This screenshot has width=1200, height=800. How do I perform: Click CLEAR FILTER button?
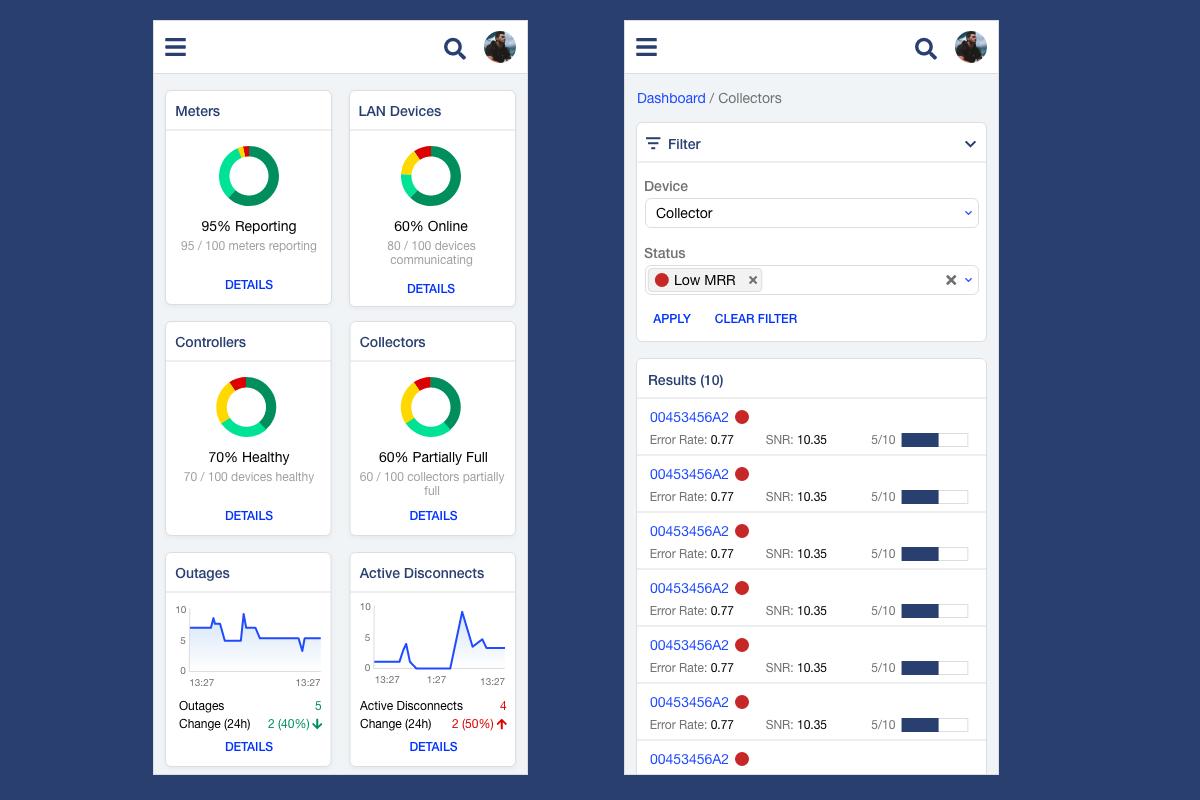click(x=756, y=319)
